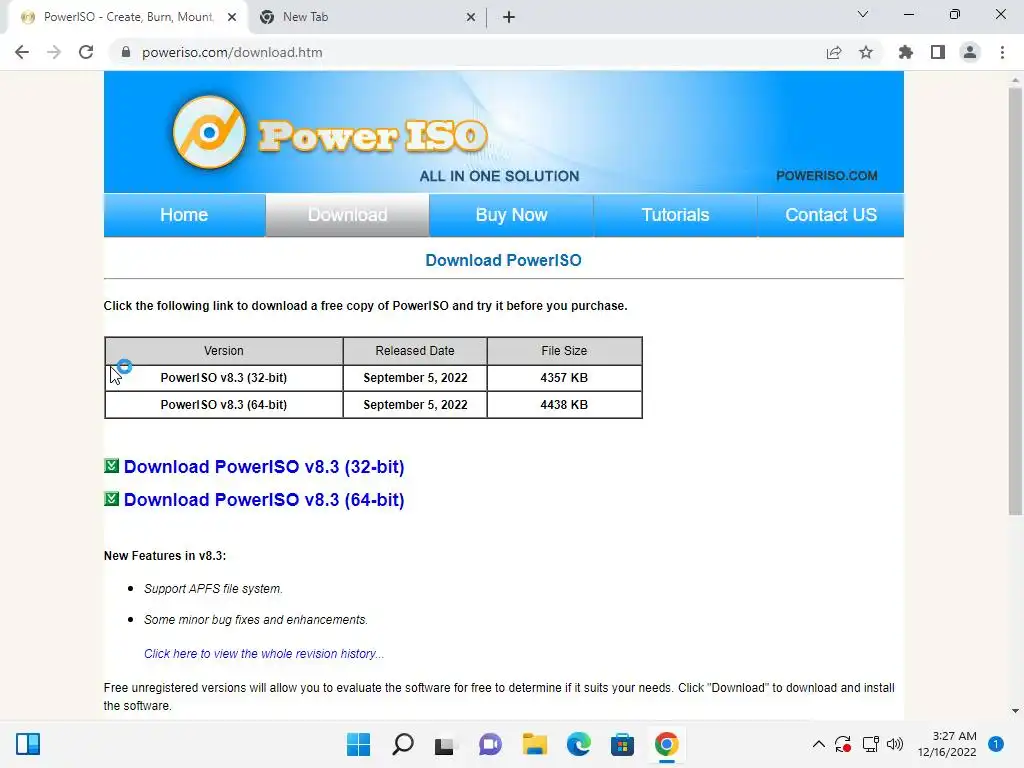Close the New Tab tab
This screenshot has height=768, width=1024.
point(471,17)
